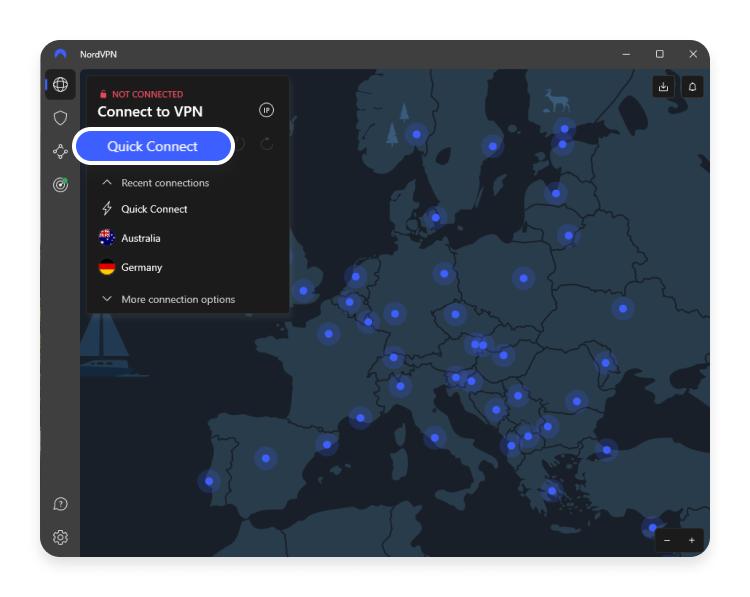Screen dimensions: 750x597
Task: Select the Poland server pin on map
Action: [524, 278]
